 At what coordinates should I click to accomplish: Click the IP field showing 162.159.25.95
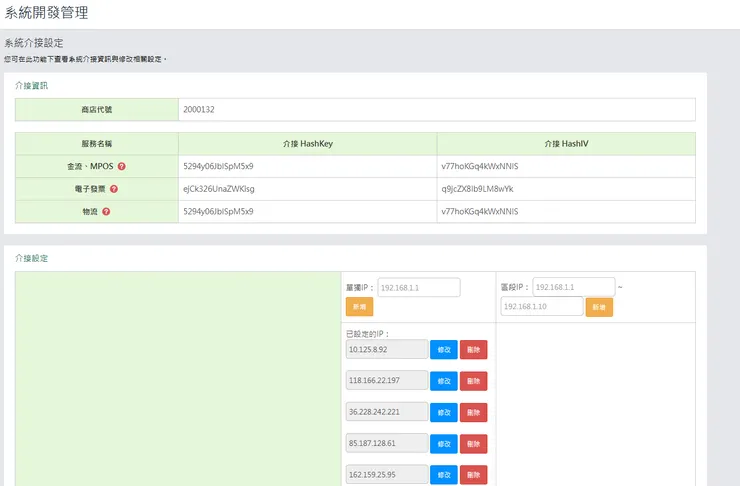387,474
